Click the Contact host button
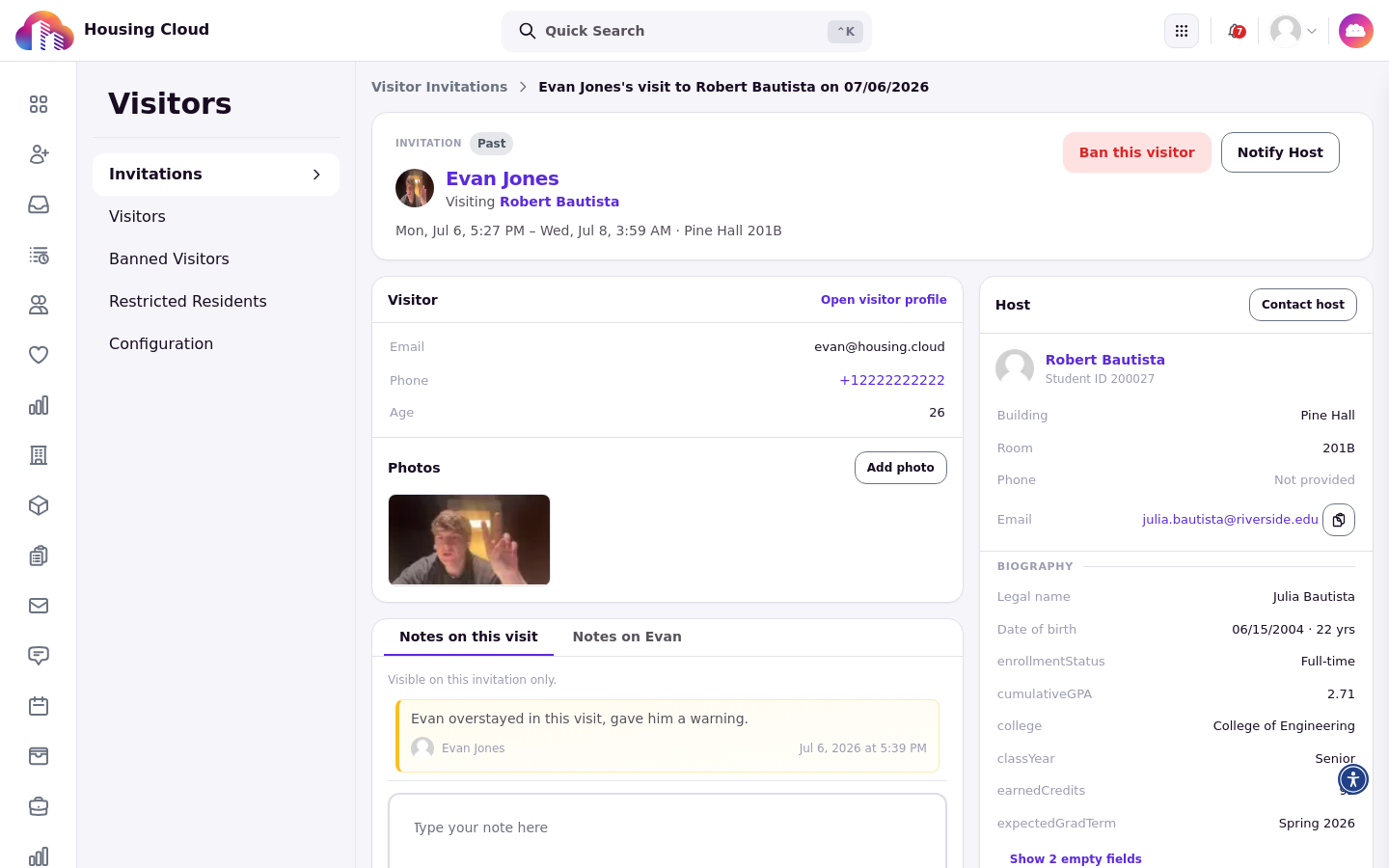The image size is (1389, 868). tap(1303, 305)
